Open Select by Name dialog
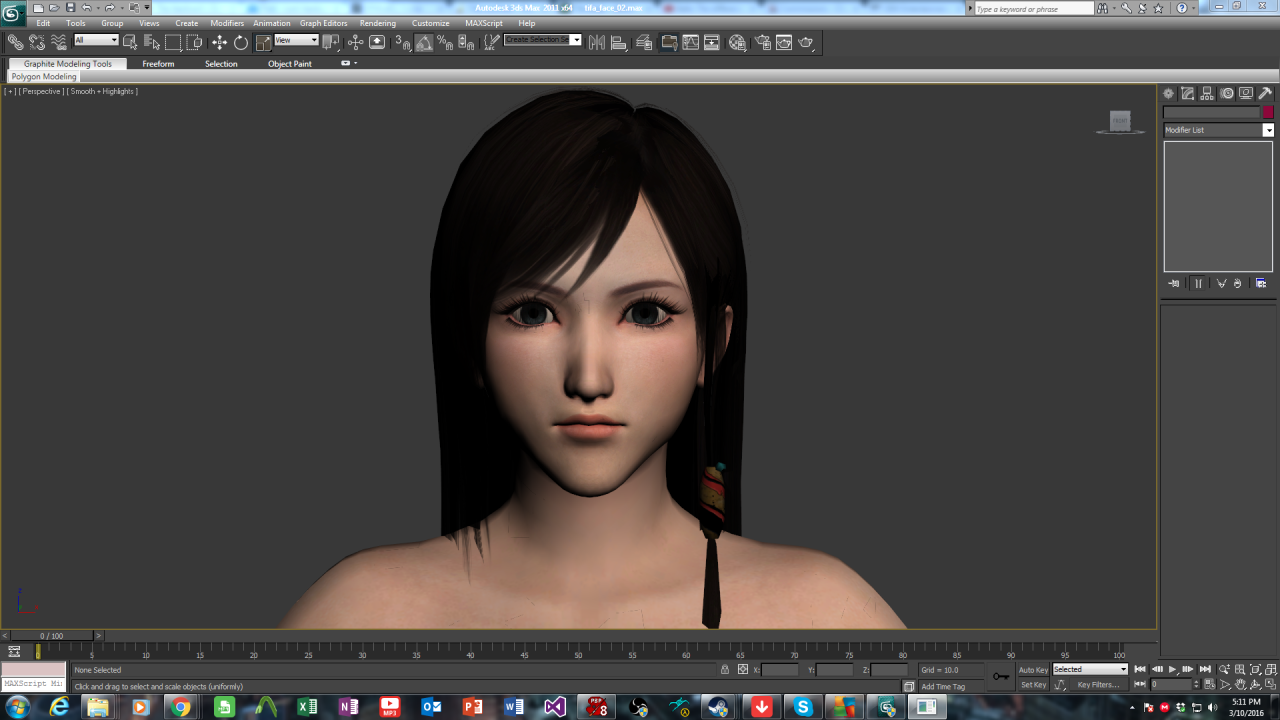1280x720 pixels. click(x=152, y=42)
